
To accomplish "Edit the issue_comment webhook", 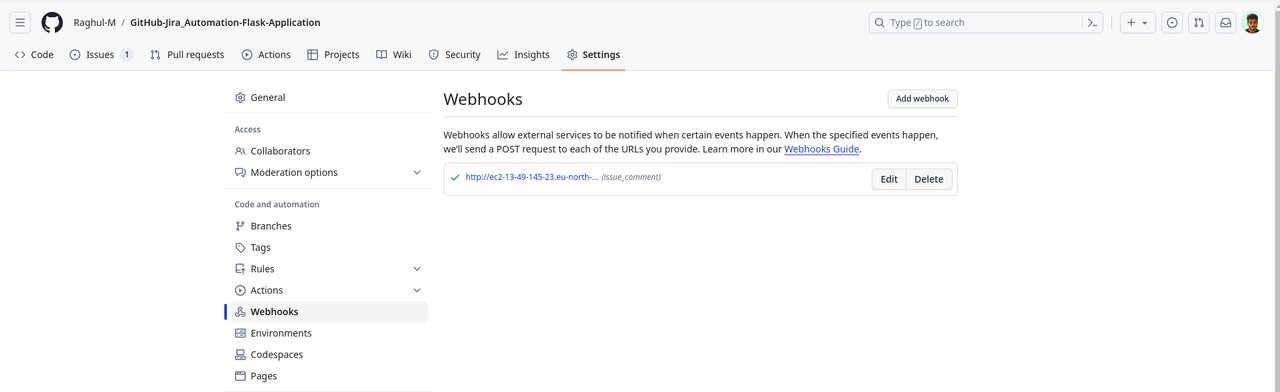I will coord(889,179).
